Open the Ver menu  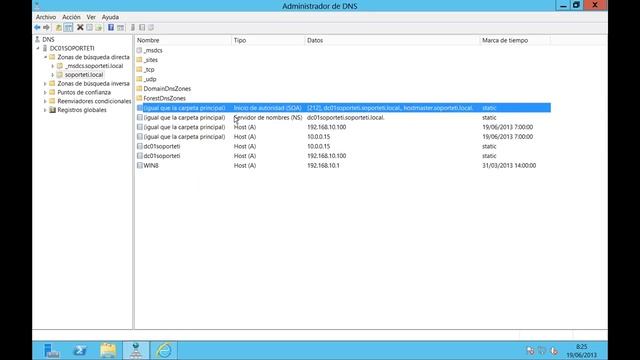91,17
